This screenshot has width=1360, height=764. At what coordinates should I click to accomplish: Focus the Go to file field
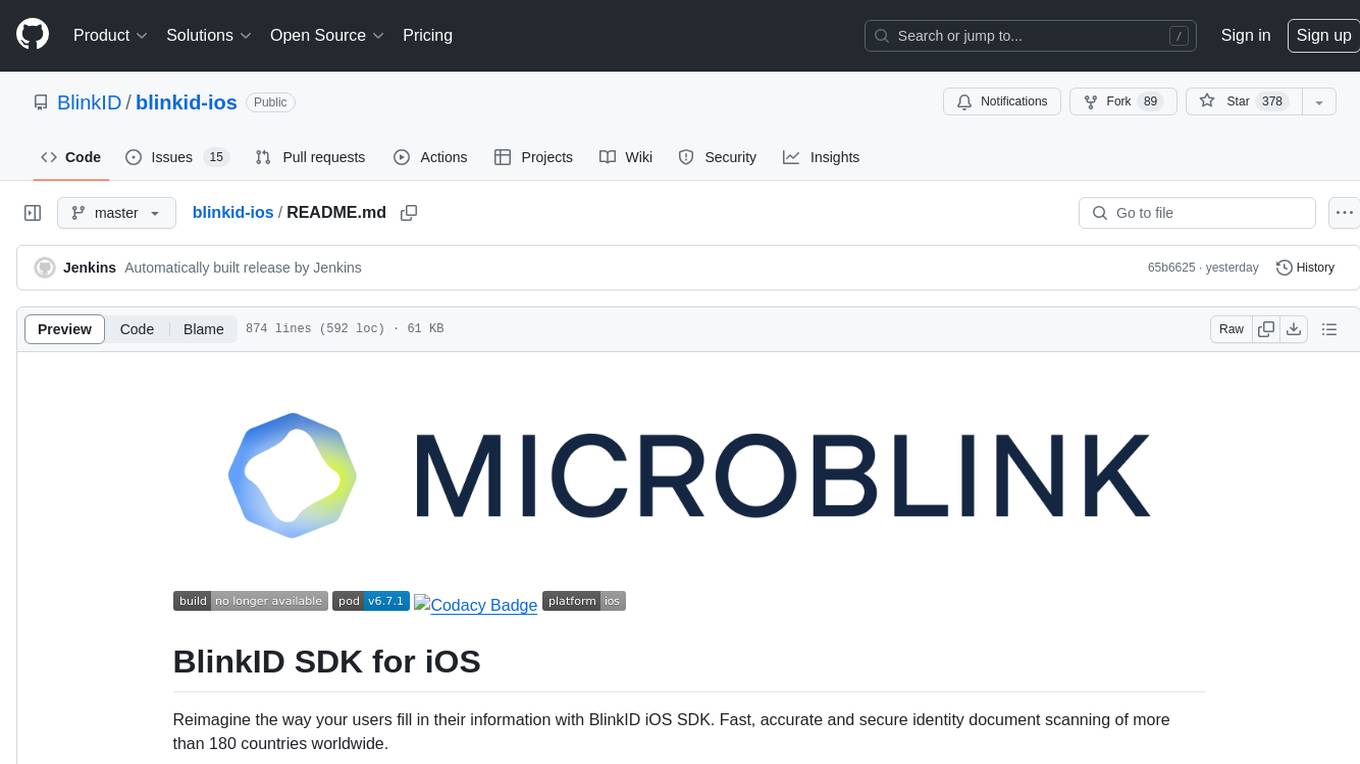point(1197,213)
